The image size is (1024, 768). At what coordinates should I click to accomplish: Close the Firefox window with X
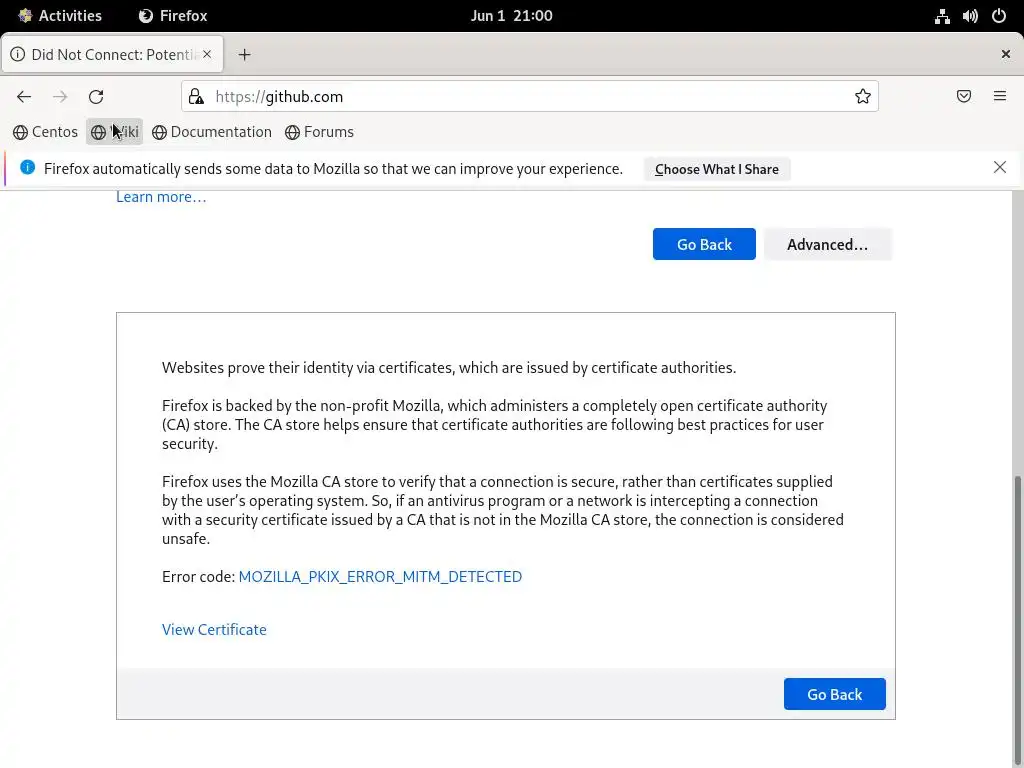1006,54
